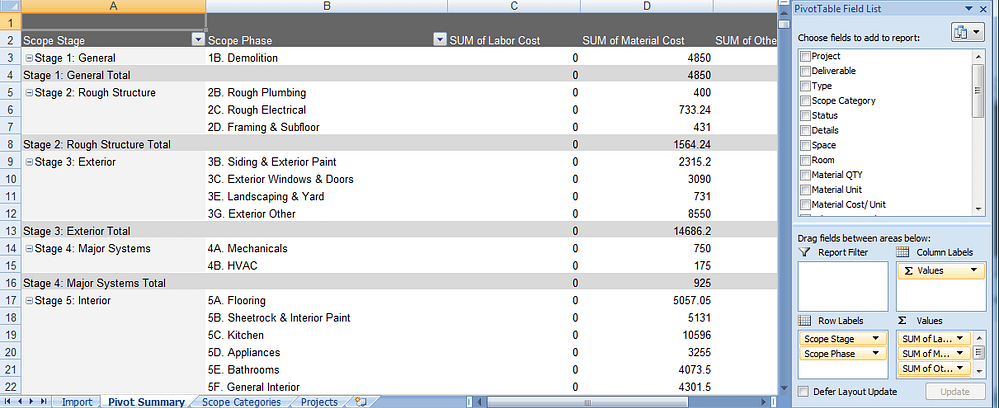This screenshot has height=408, width=999.
Task: Go to the previous sheet tab
Action: (20, 402)
